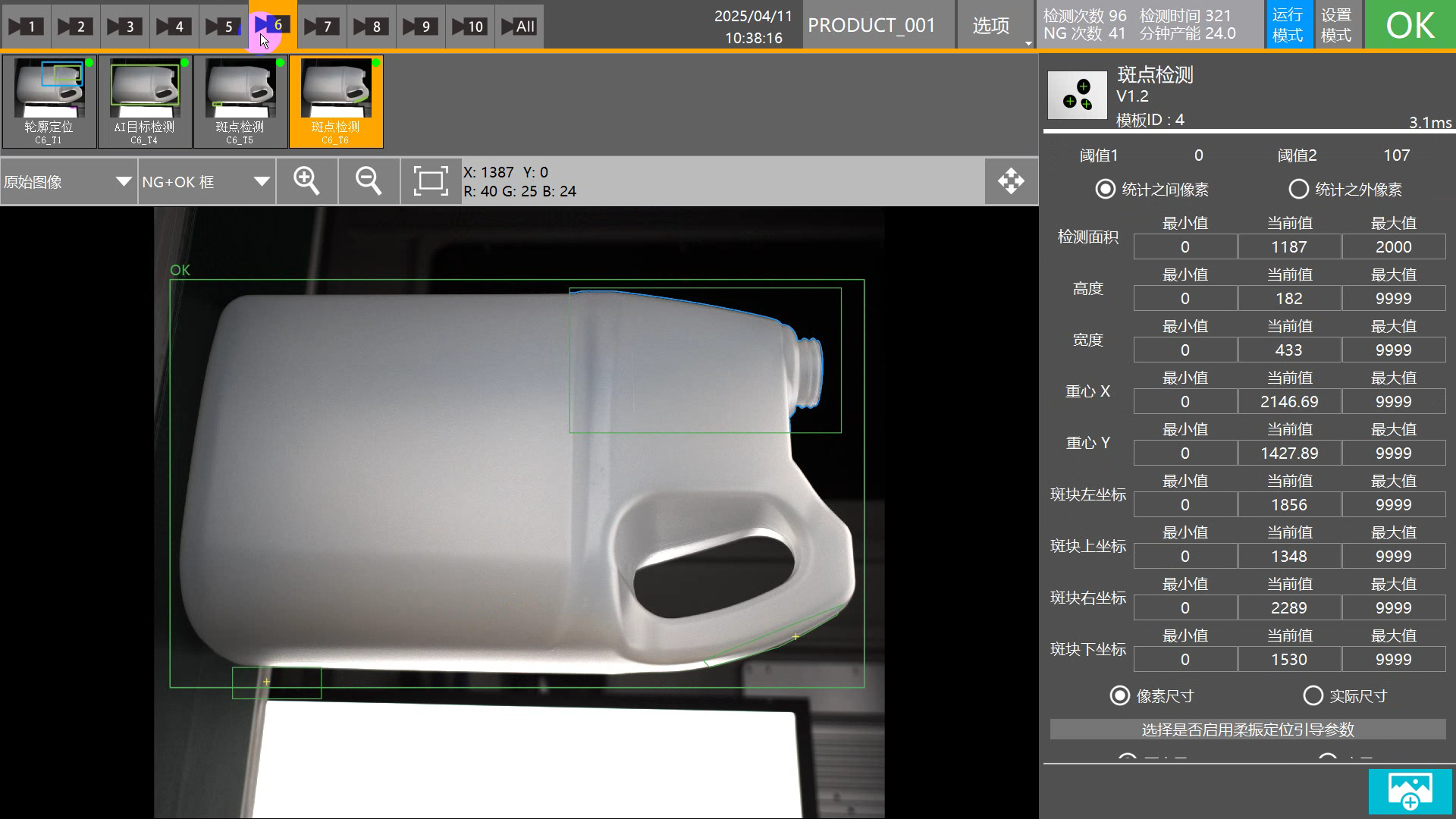The image size is (1456, 819).
Task: Open the 原始图像 image type dropdown
Action: tap(68, 182)
